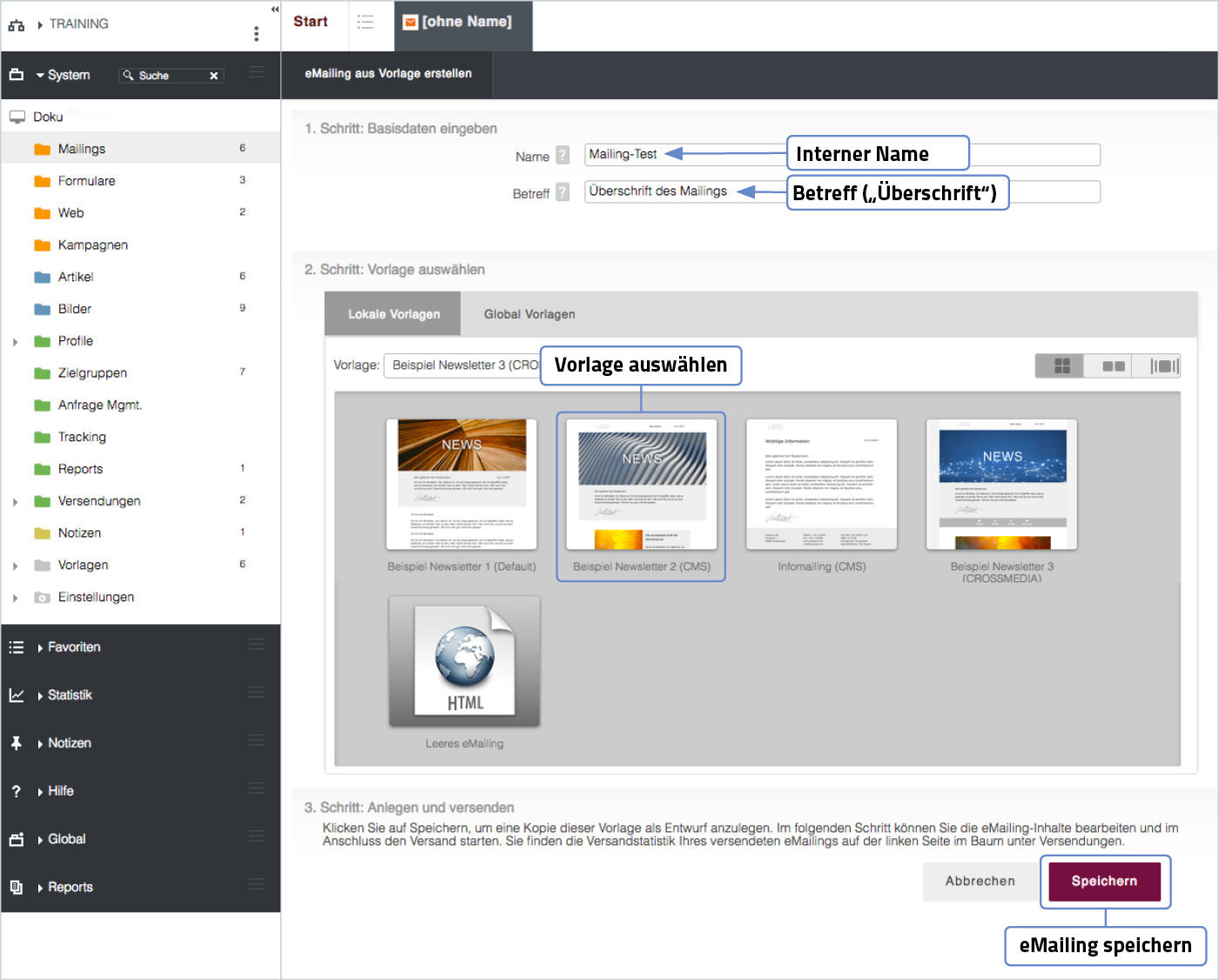Switch to large grid thumbnail view
The height and width of the screenshot is (980, 1219).
pos(1061,366)
